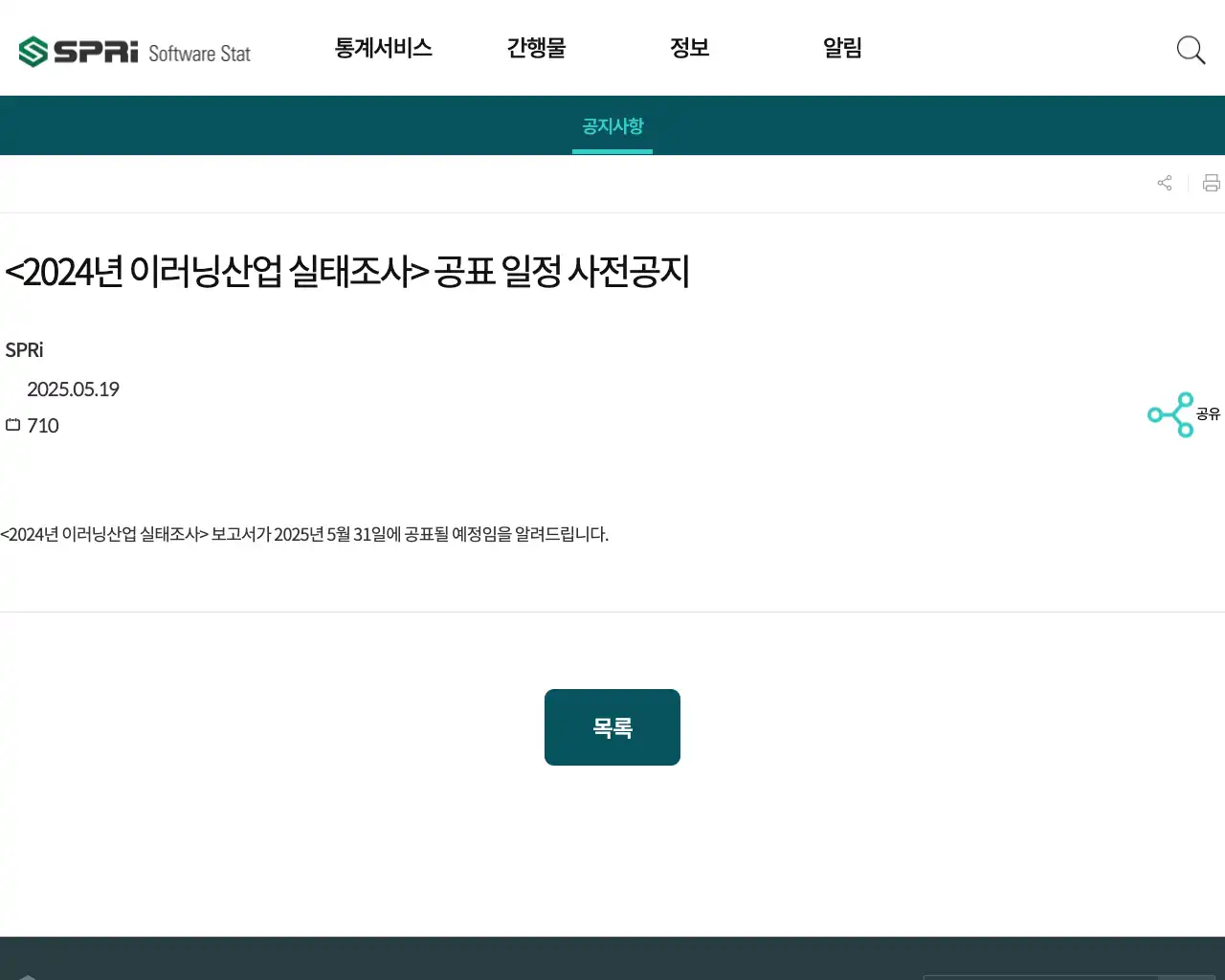This screenshot has width=1225, height=980.
Task: Click the author name SPRi
Action: [24, 350]
